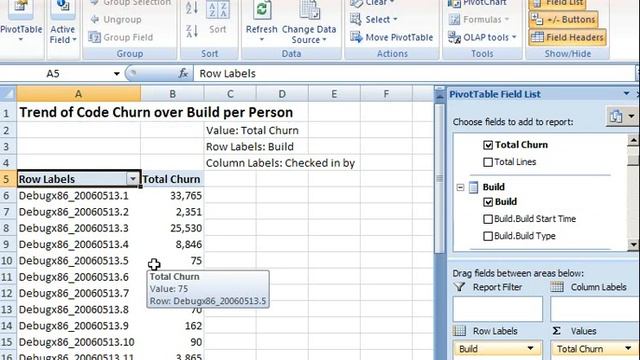640x360 pixels.
Task: Open the Select dropdown in Actions
Action: tap(374, 19)
